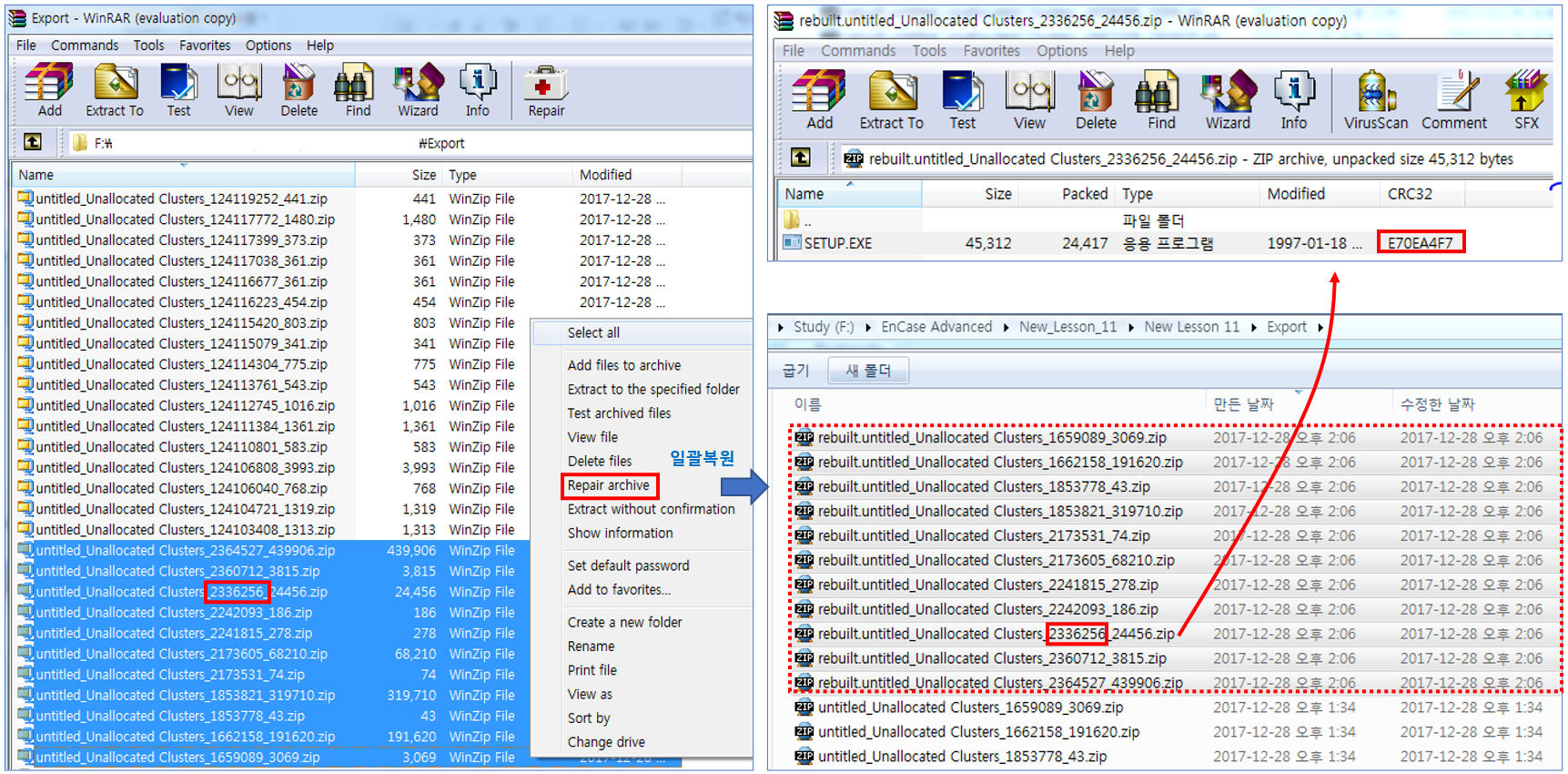Click the Repair toolbar icon
Image resolution: width=1568 pixels, height=774 pixels.
tap(546, 90)
